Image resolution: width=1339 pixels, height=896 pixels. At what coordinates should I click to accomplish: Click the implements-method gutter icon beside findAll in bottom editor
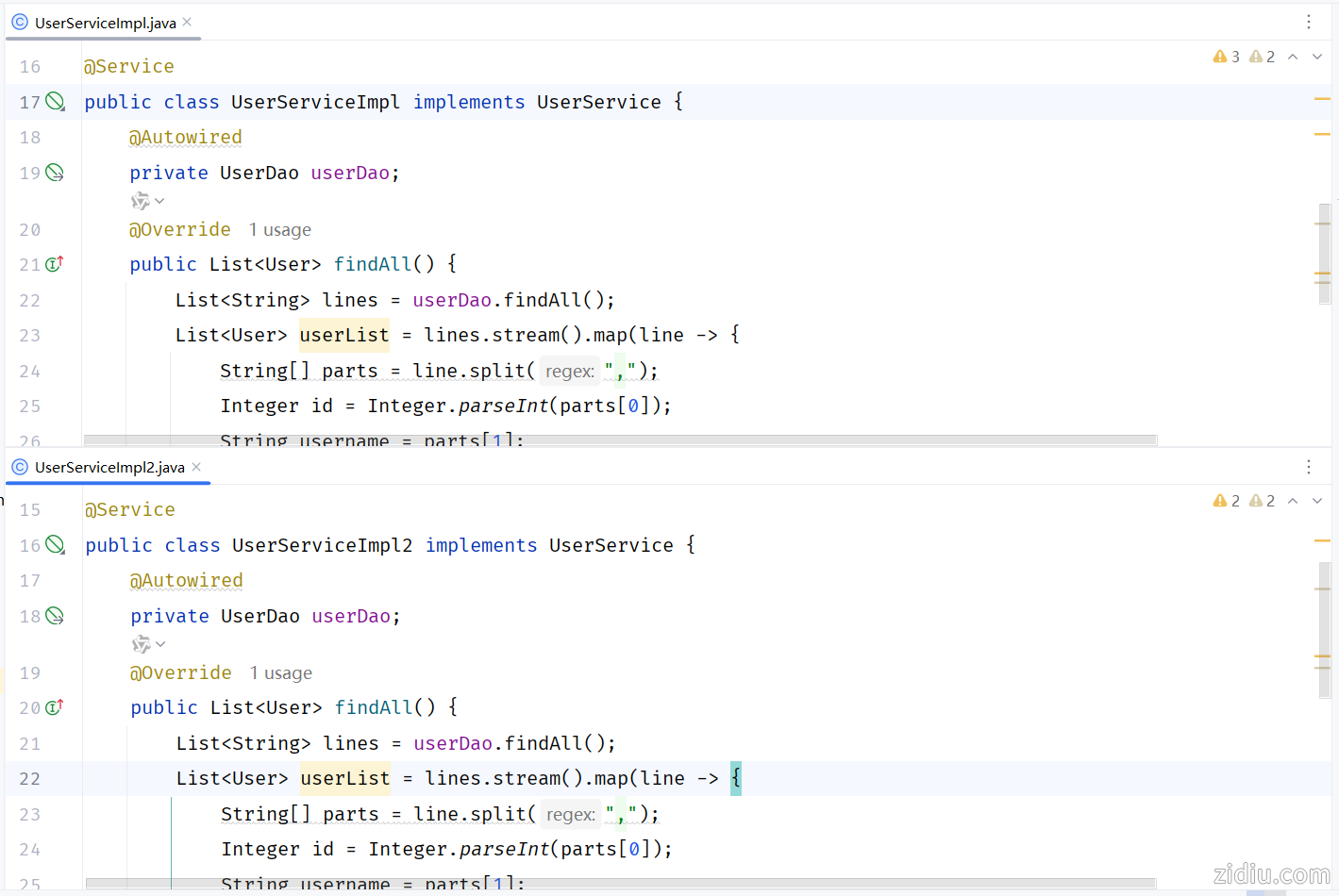tap(55, 707)
